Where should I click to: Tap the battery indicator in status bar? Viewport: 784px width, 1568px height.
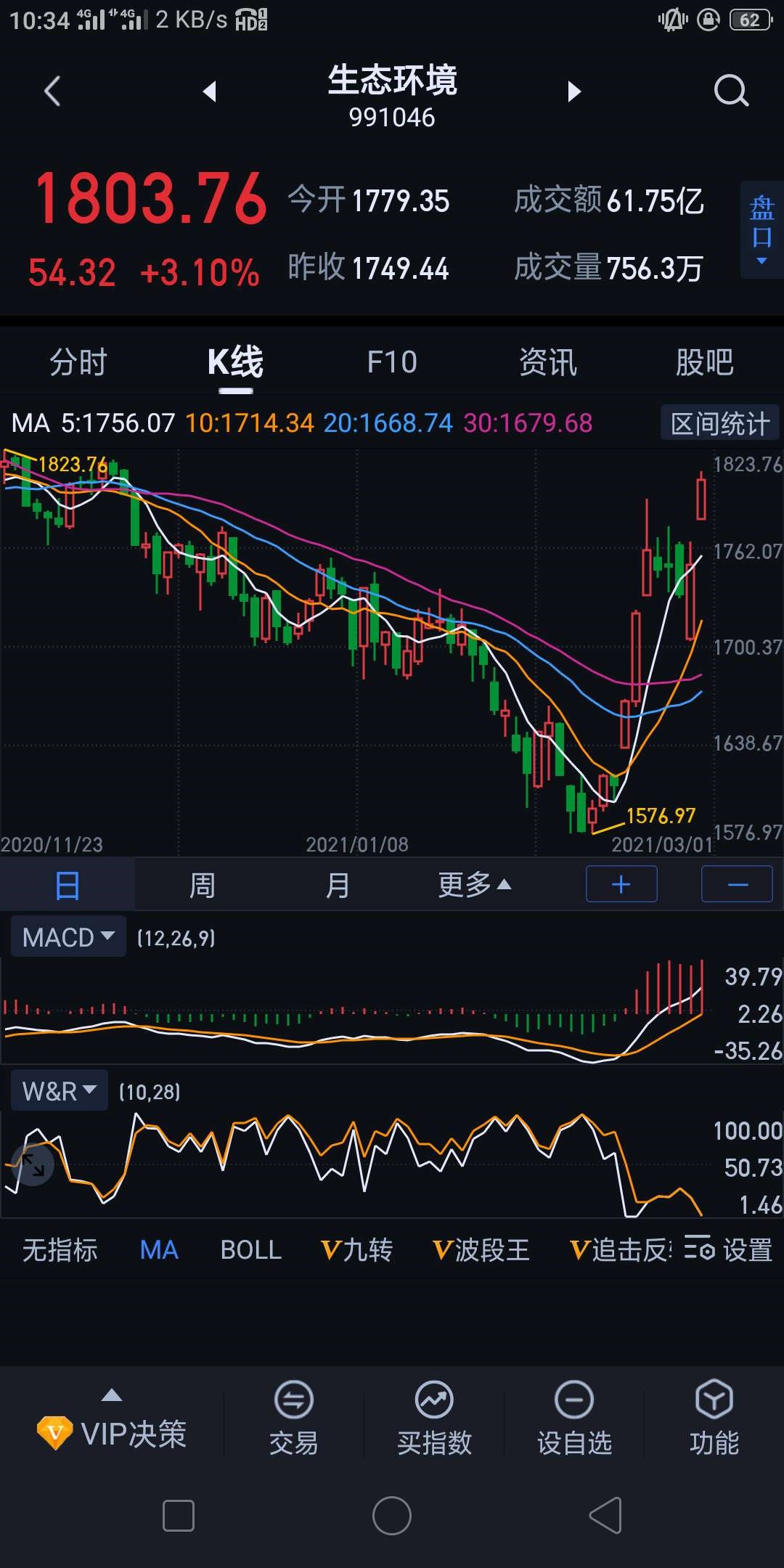pyautogui.click(x=751, y=20)
